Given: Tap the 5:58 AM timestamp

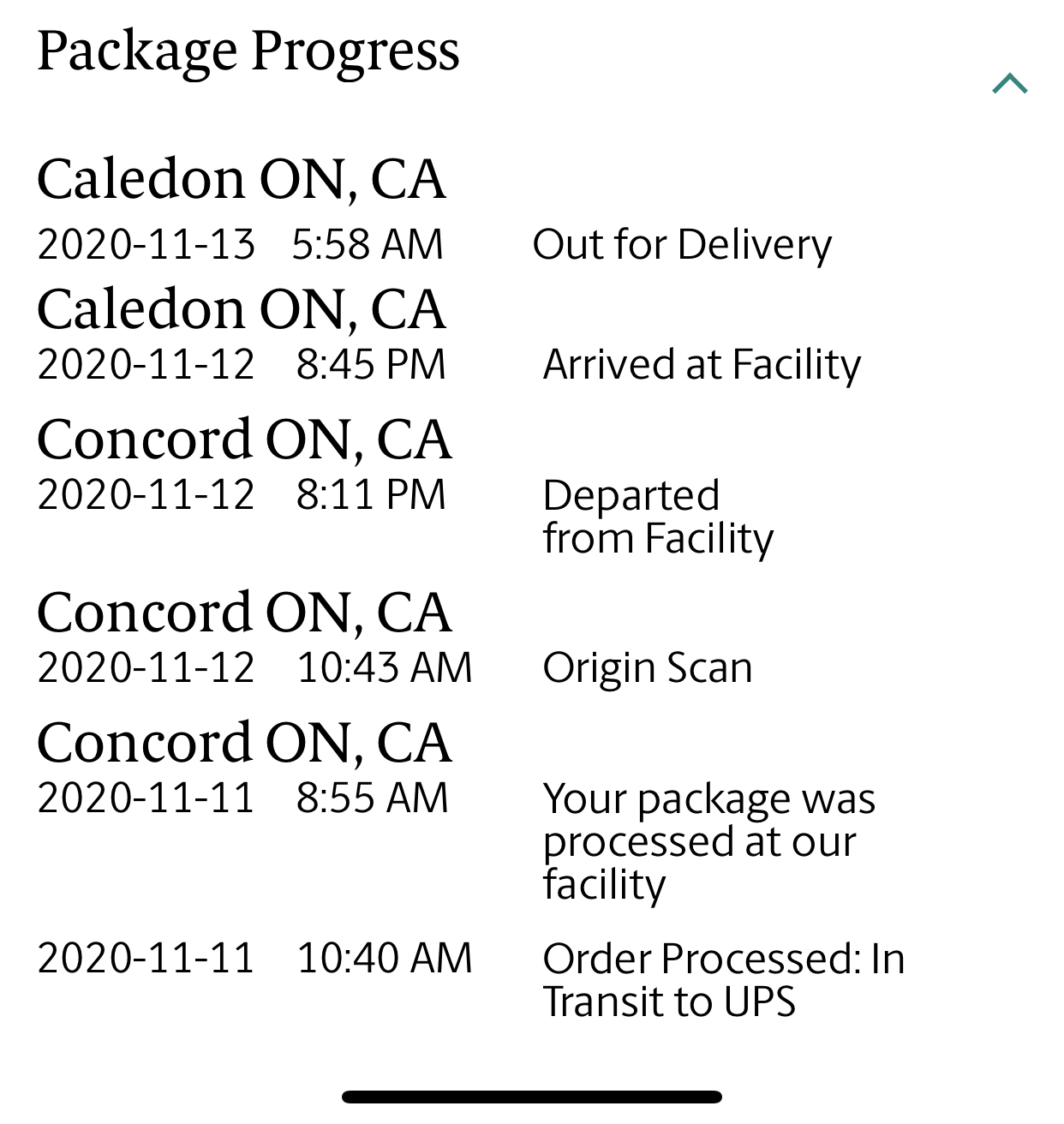Looking at the screenshot, I should (x=368, y=245).
